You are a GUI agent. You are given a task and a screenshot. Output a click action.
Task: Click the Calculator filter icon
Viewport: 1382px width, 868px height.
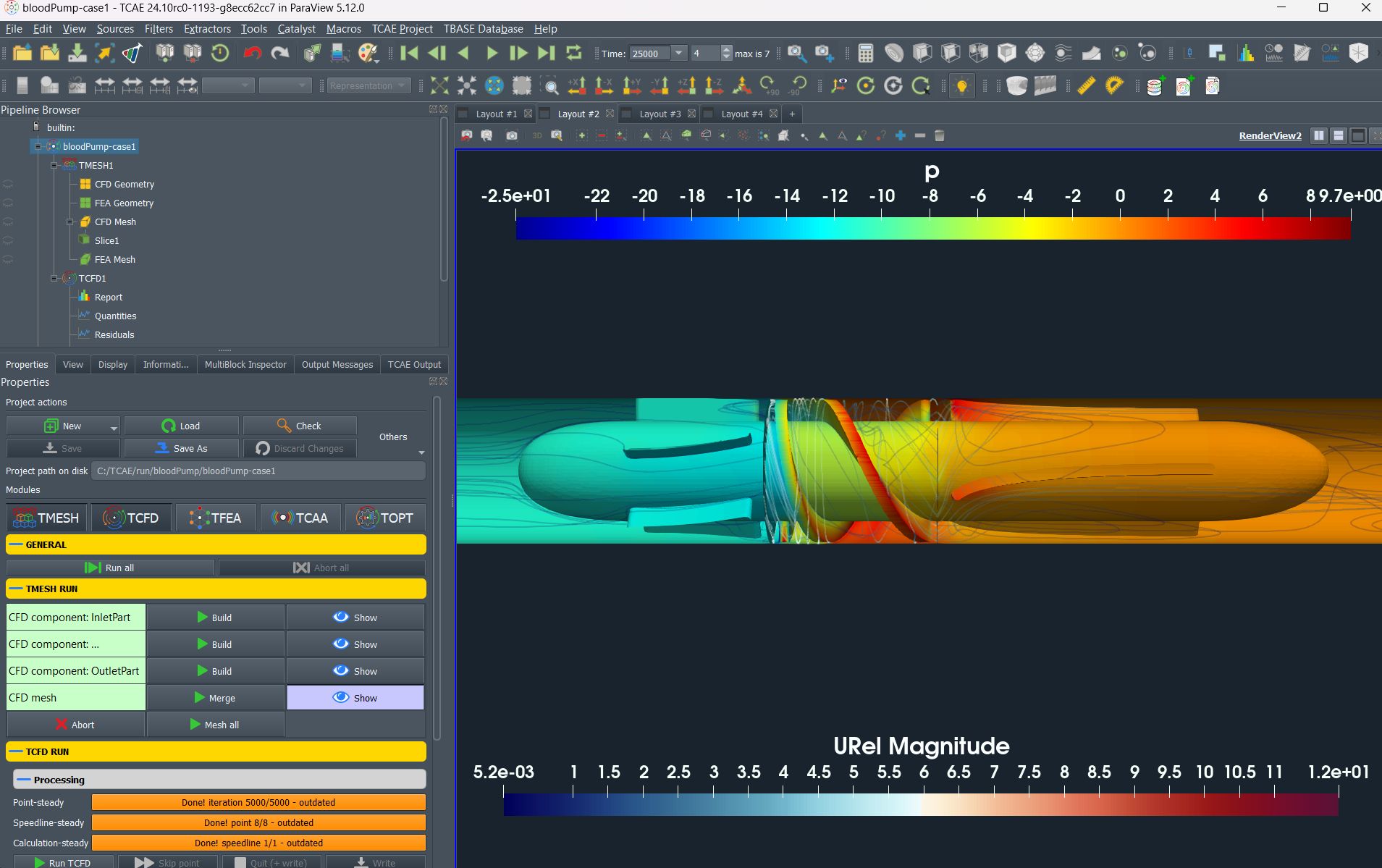pos(865,53)
